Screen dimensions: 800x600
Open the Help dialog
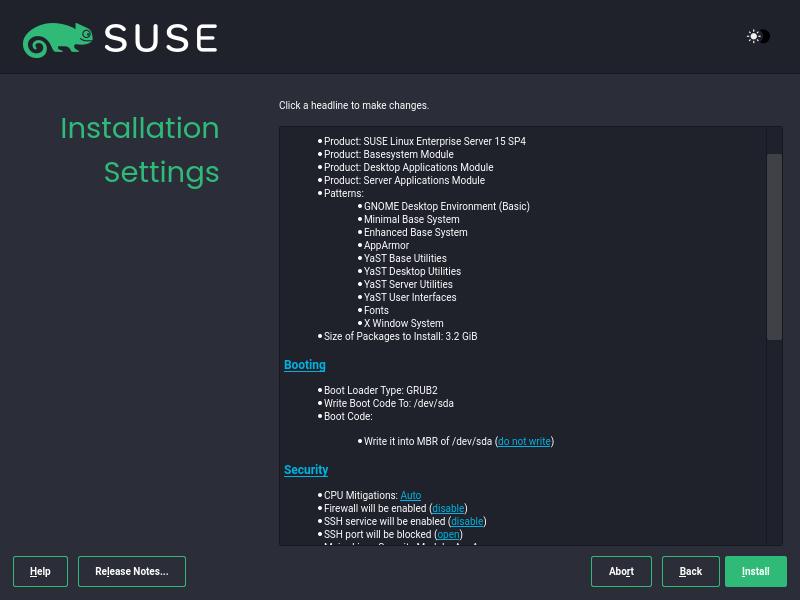pos(40,571)
